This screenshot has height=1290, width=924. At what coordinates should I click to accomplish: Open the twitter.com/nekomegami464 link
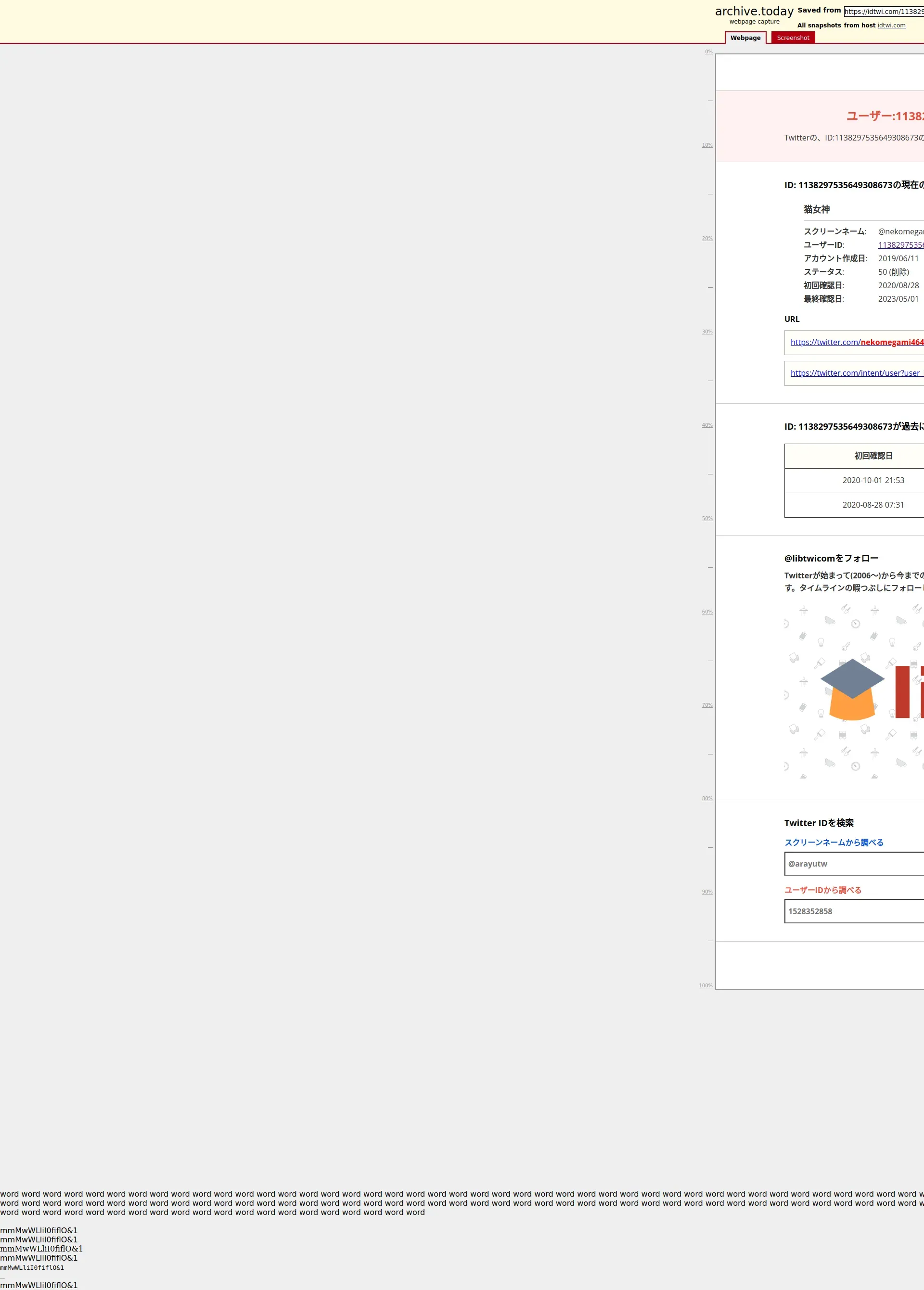point(856,343)
